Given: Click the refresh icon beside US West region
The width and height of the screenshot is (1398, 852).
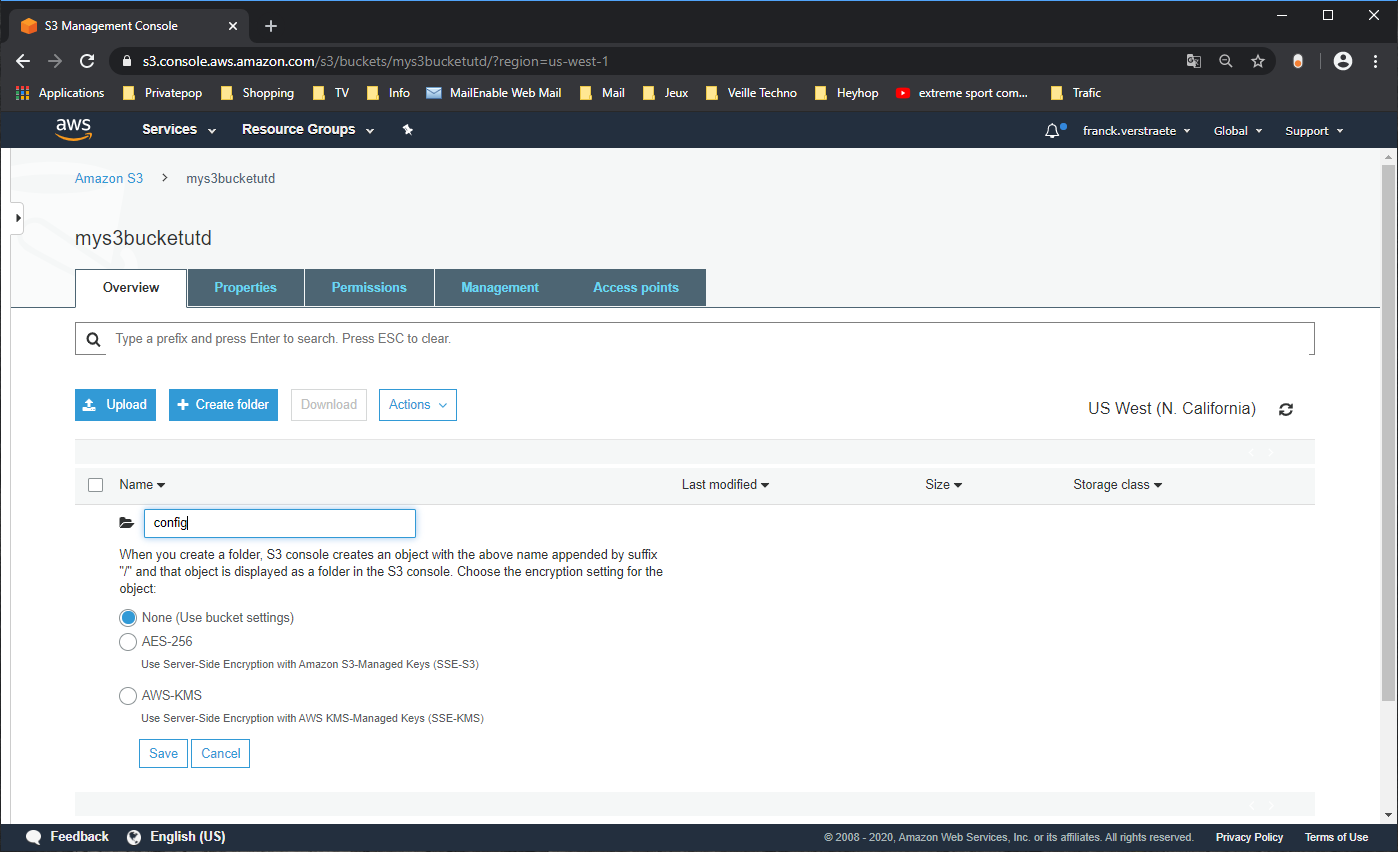Looking at the screenshot, I should tap(1286, 409).
